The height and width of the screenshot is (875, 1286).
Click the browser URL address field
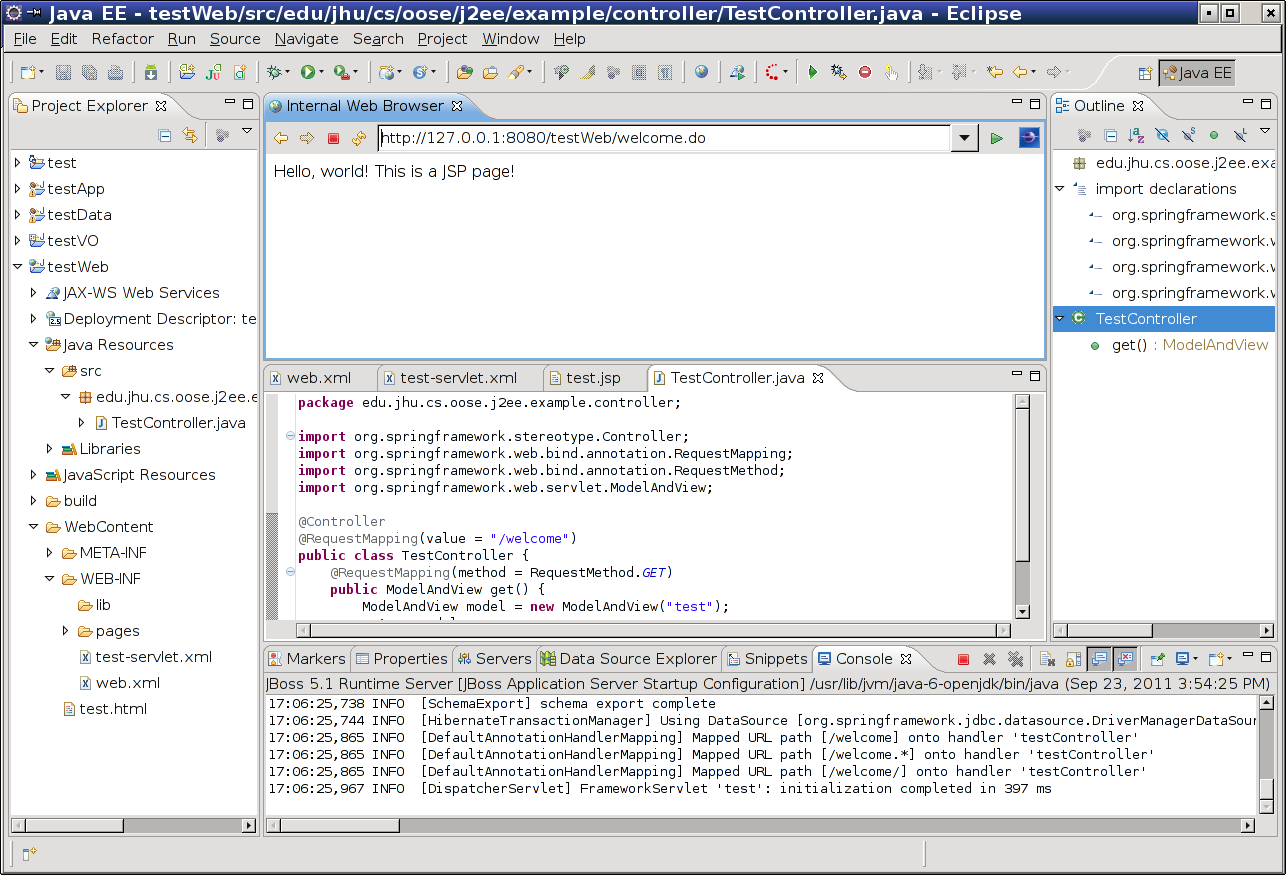664,138
